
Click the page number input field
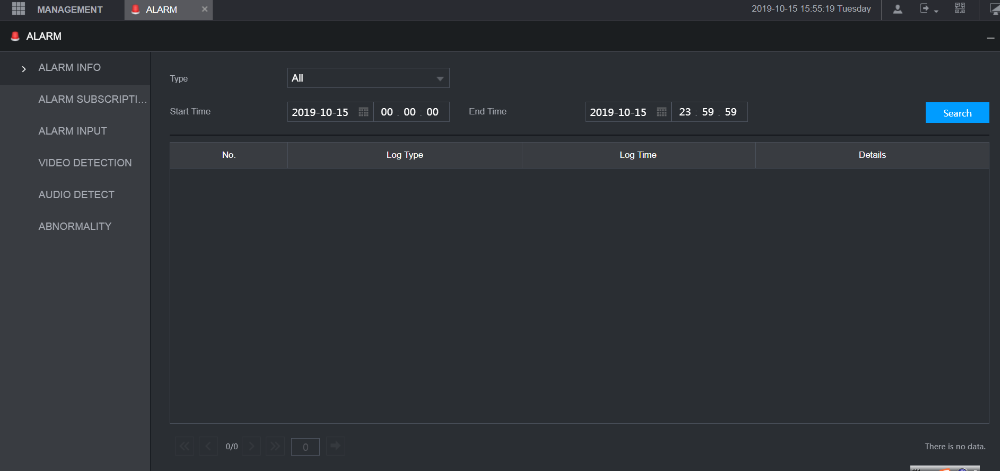[305, 446]
